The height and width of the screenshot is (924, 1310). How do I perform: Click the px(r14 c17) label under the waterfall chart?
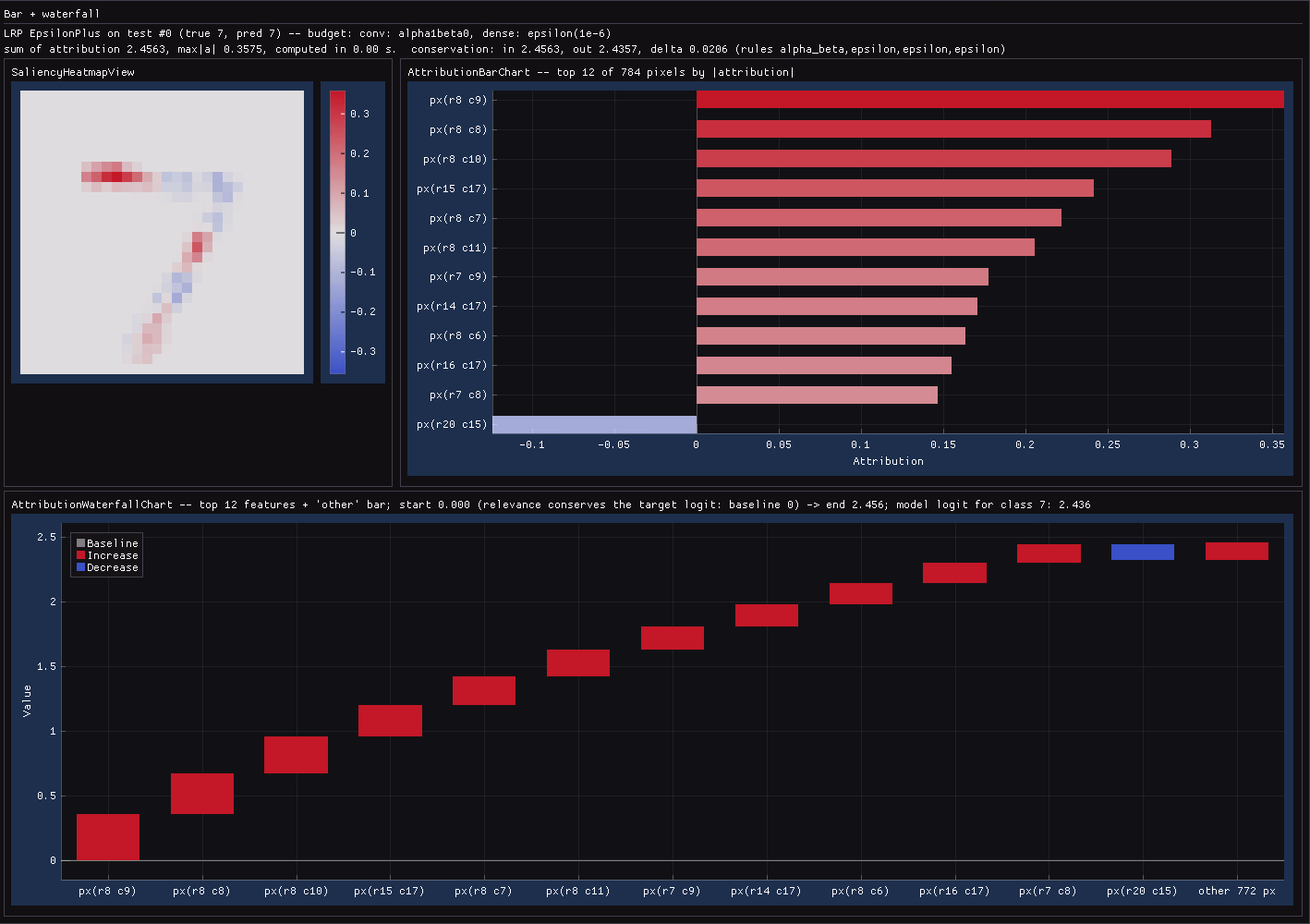click(x=766, y=891)
